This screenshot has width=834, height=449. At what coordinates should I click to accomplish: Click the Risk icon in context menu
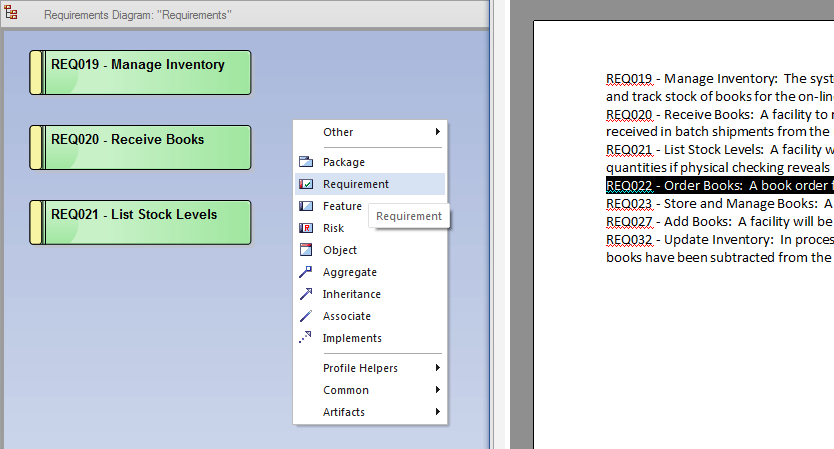click(x=307, y=228)
